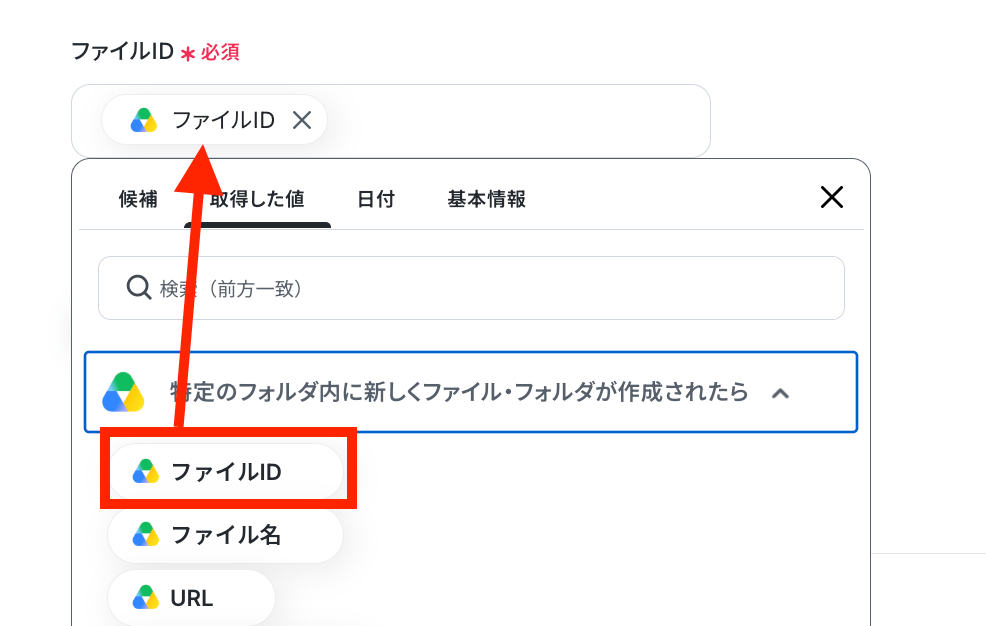Image resolution: width=986 pixels, height=626 pixels.
Task: Click the Drive icon beside URL
Action: coord(146,598)
